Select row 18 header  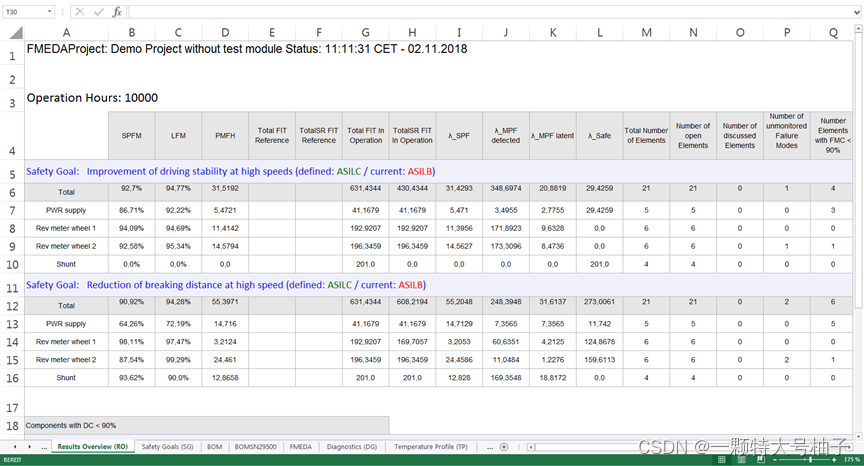point(12,426)
